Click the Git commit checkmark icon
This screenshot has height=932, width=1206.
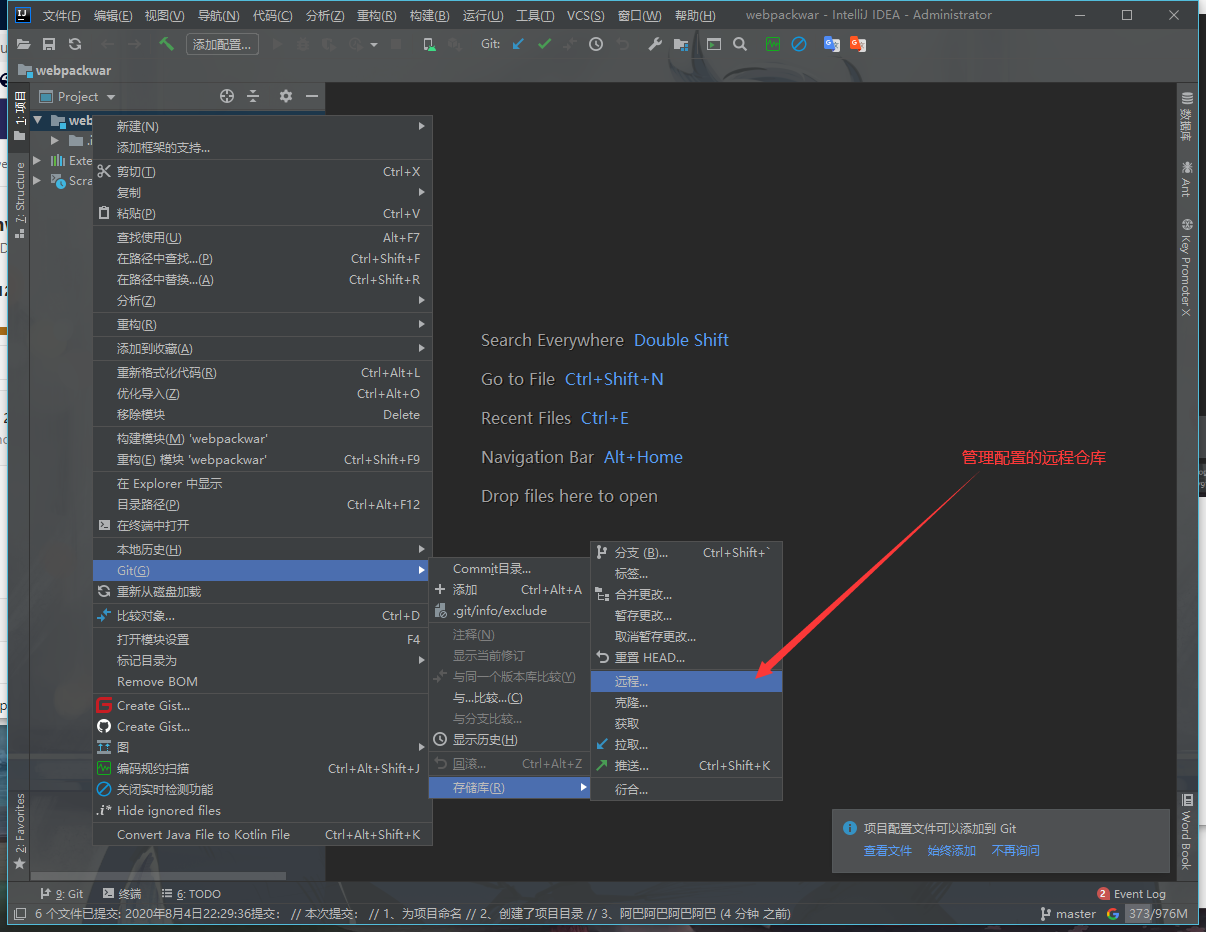tap(544, 44)
